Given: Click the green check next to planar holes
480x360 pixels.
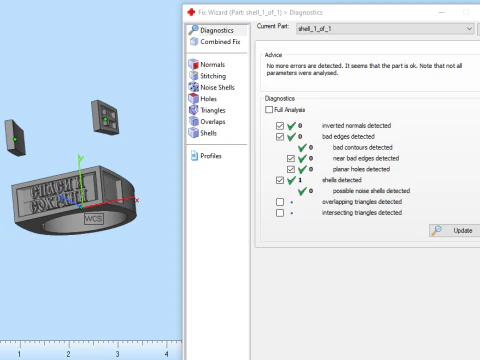Looking at the screenshot, I should (302, 169).
